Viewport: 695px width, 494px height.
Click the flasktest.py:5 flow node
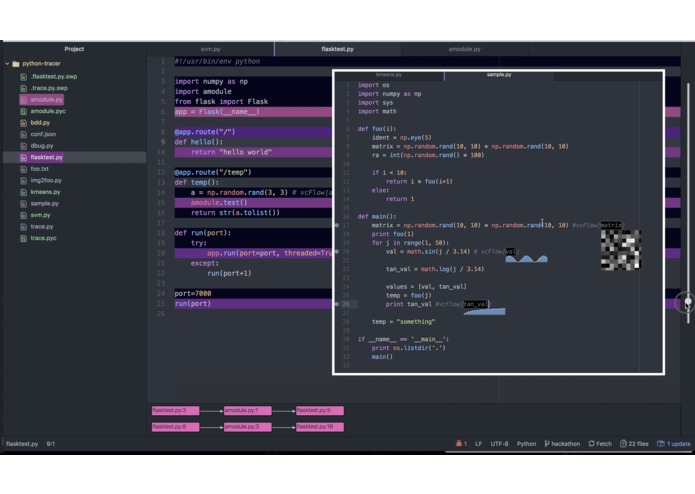[320, 411]
